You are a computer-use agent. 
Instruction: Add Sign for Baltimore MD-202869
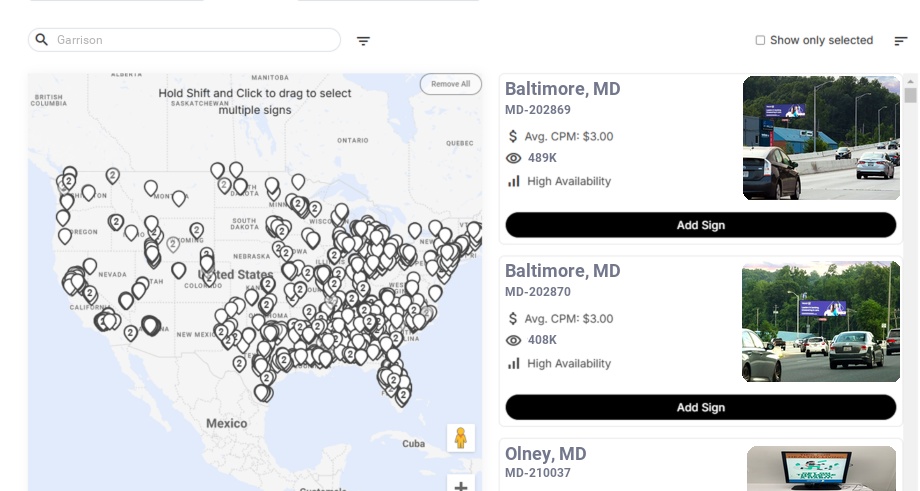pyautogui.click(x=700, y=225)
